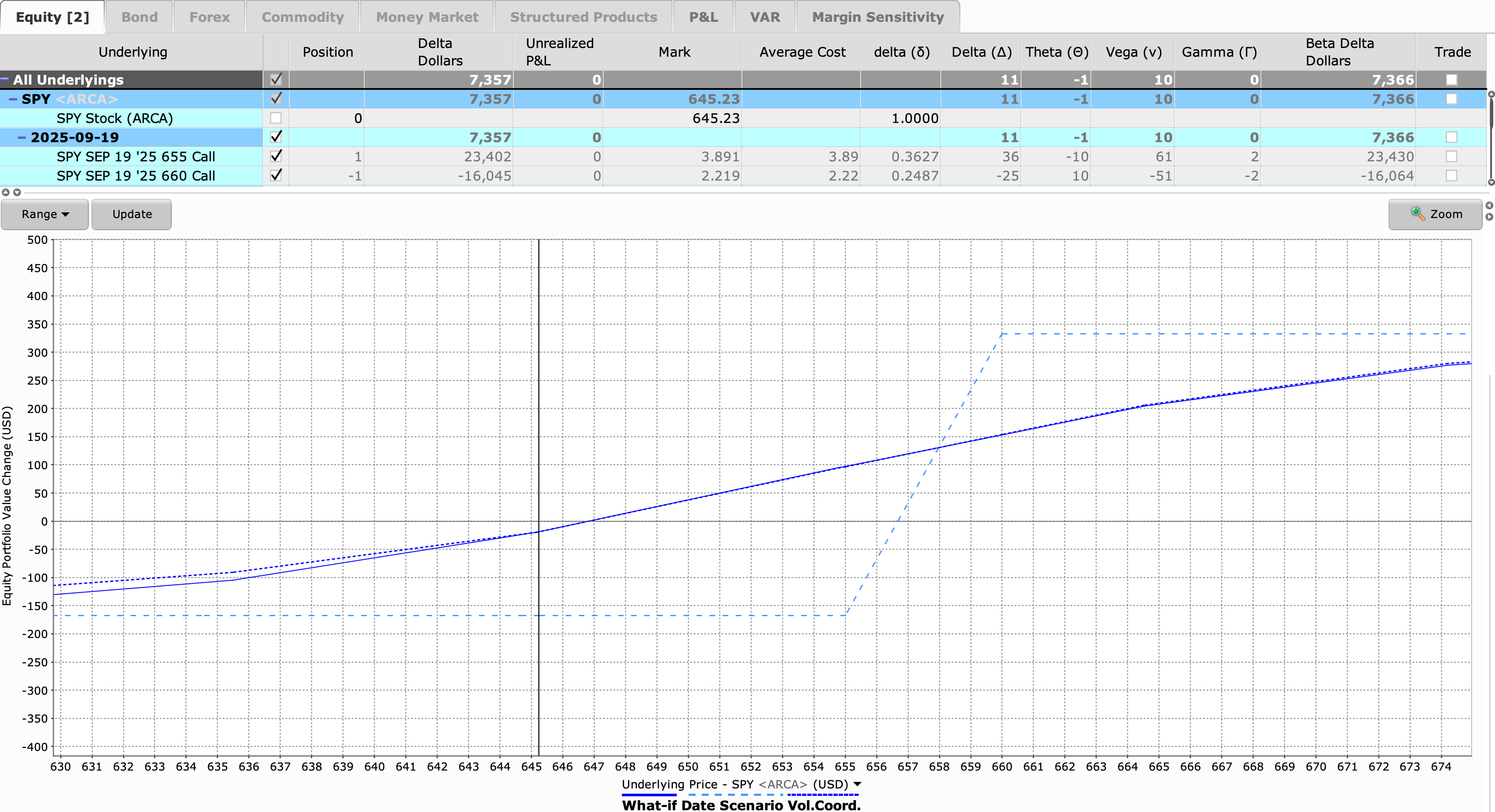Viewport: 1495px width, 812px height.
Task: Click the left-arrow circle beside Zoom
Action: pos(1489,205)
